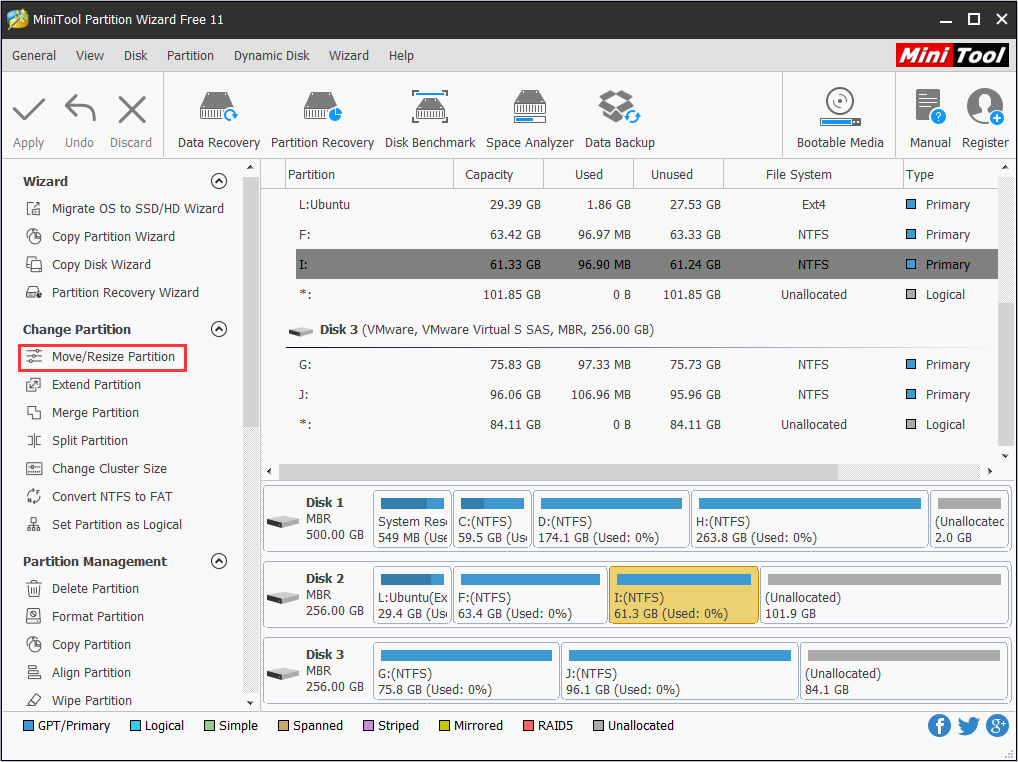
Task: Select the J: partition row in Disk 3
Action: point(647,394)
